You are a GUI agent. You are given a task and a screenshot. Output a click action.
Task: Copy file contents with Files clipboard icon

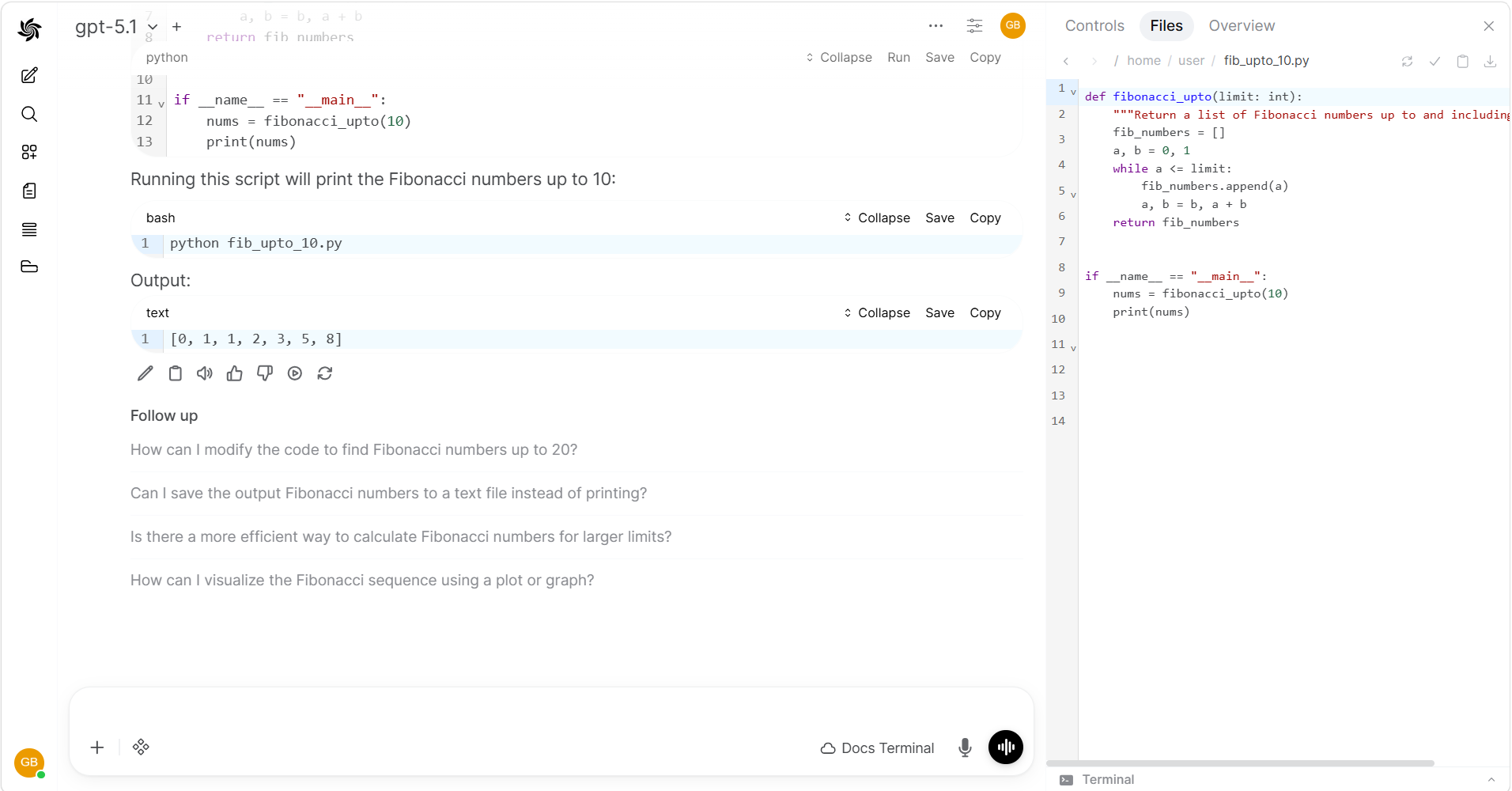pyautogui.click(x=1463, y=61)
